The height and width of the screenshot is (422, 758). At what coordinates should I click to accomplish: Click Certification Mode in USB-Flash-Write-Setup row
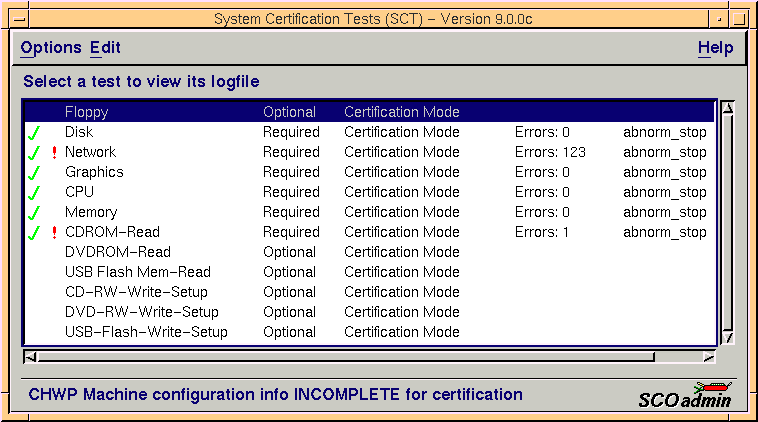pos(402,332)
